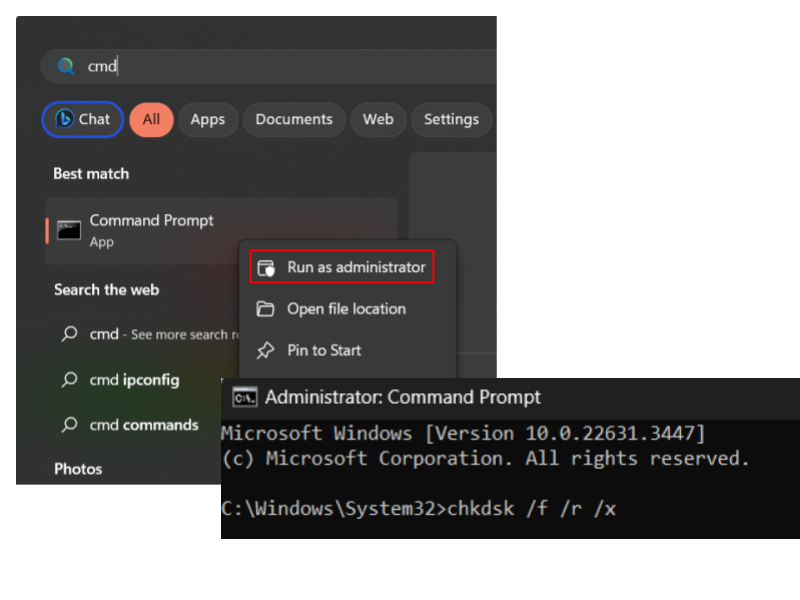This screenshot has width=800, height=600.
Task: Open the Bing Chat filter
Action: [x=82, y=119]
